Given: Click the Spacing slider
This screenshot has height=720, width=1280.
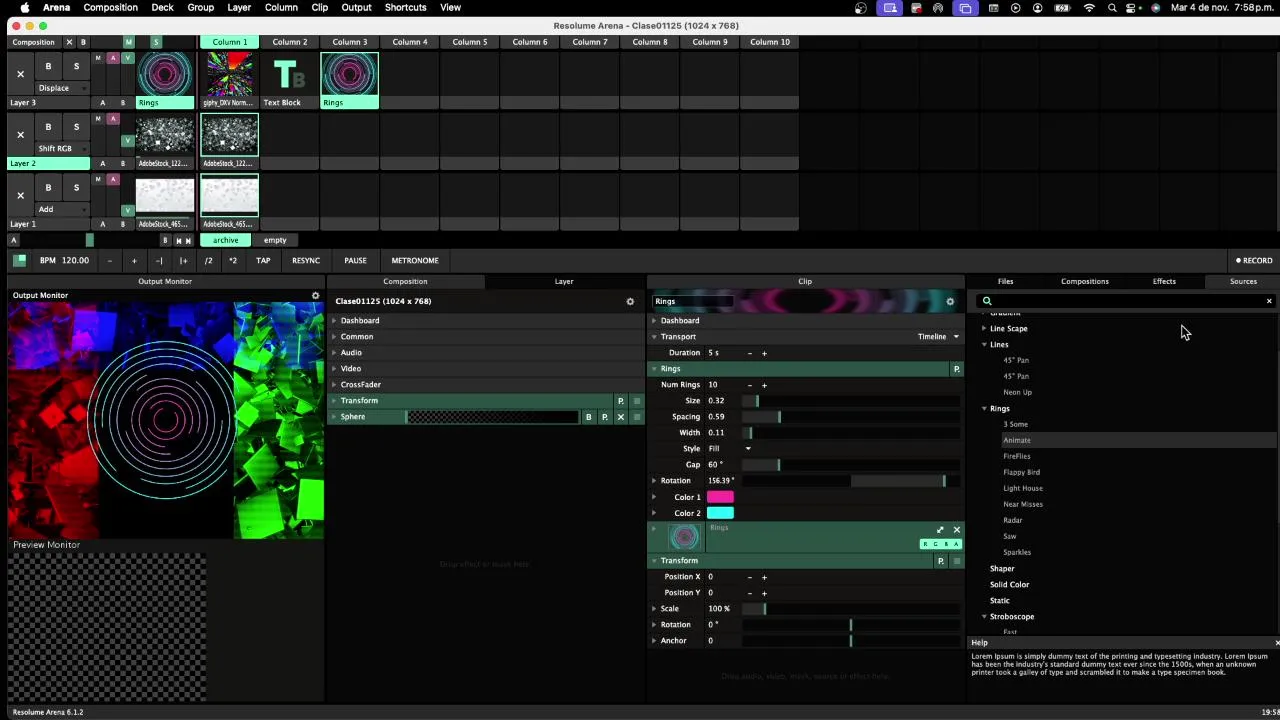Looking at the screenshot, I should click(850, 417).
